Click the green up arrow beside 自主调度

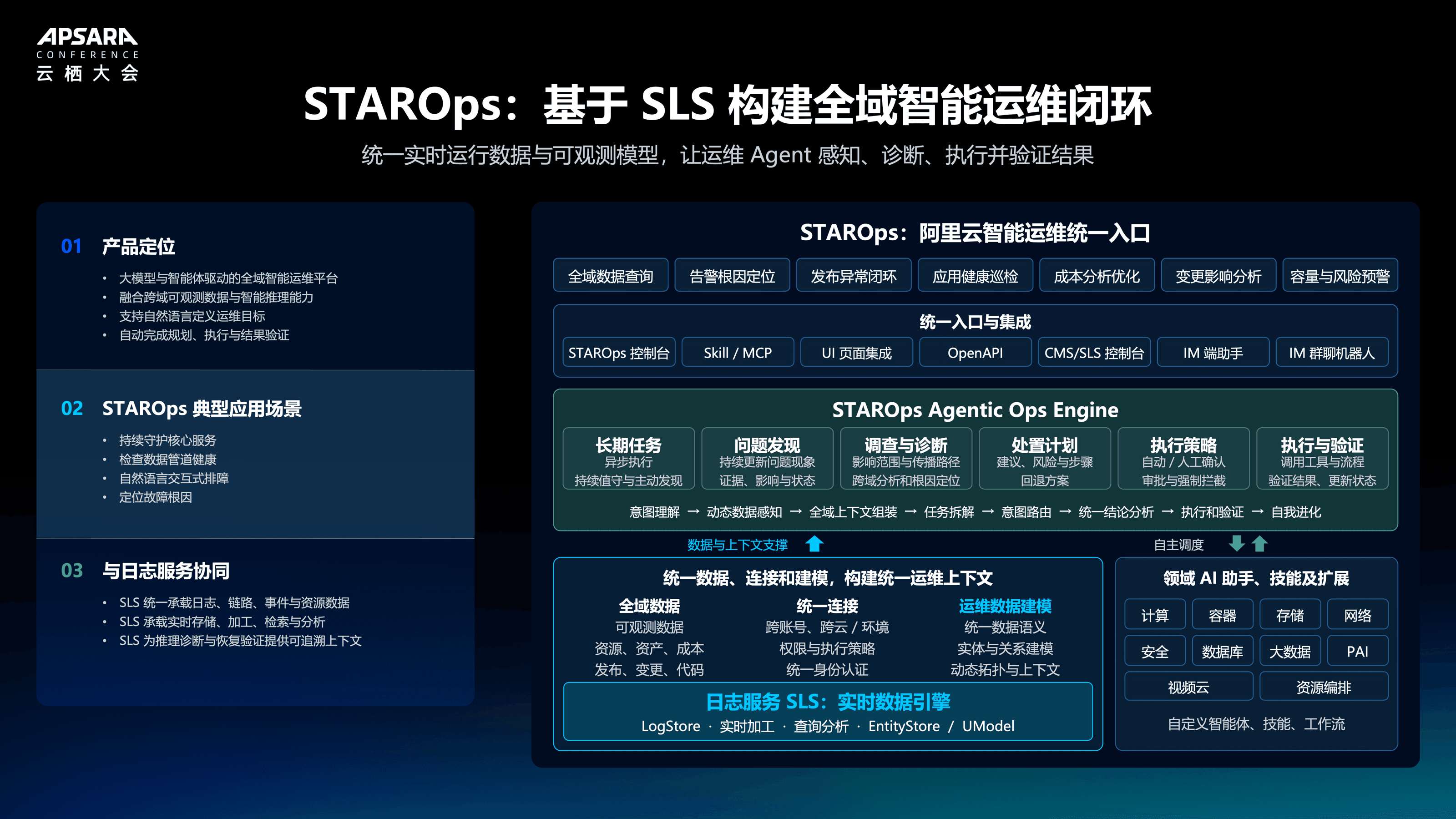click(x=1259, y=544)
